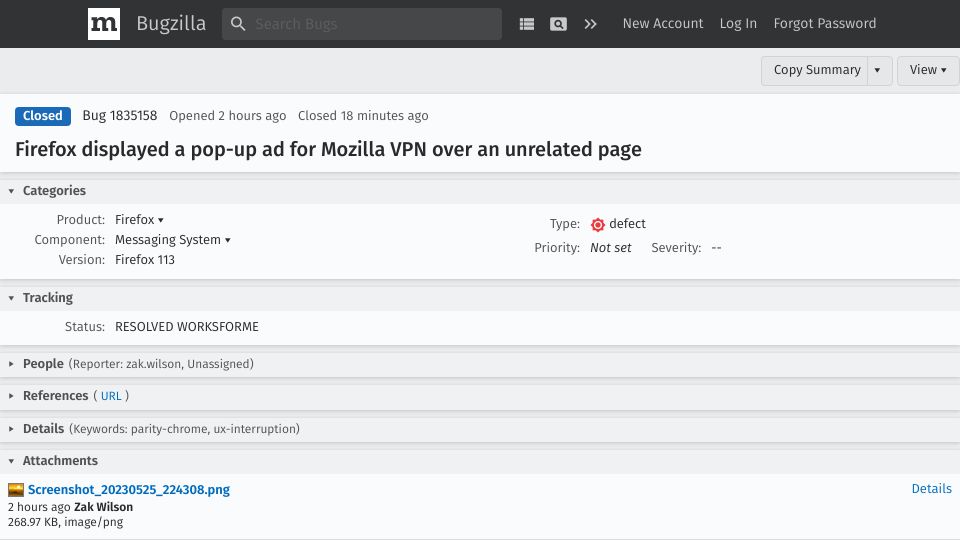The image size is (960, 540).
Task: Click the screenshot attachment image icon
Action: click(x=16, y=490)
